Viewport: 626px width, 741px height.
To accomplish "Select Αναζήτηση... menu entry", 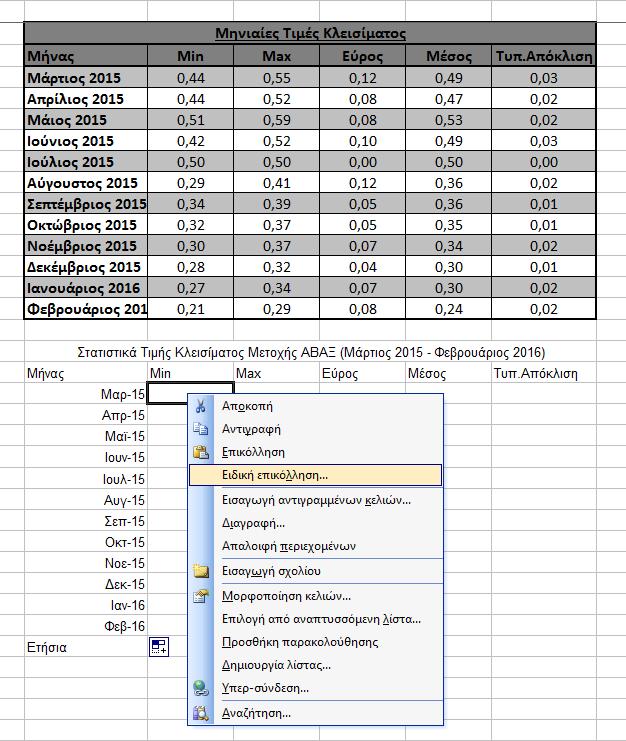I will coord(315,713).
